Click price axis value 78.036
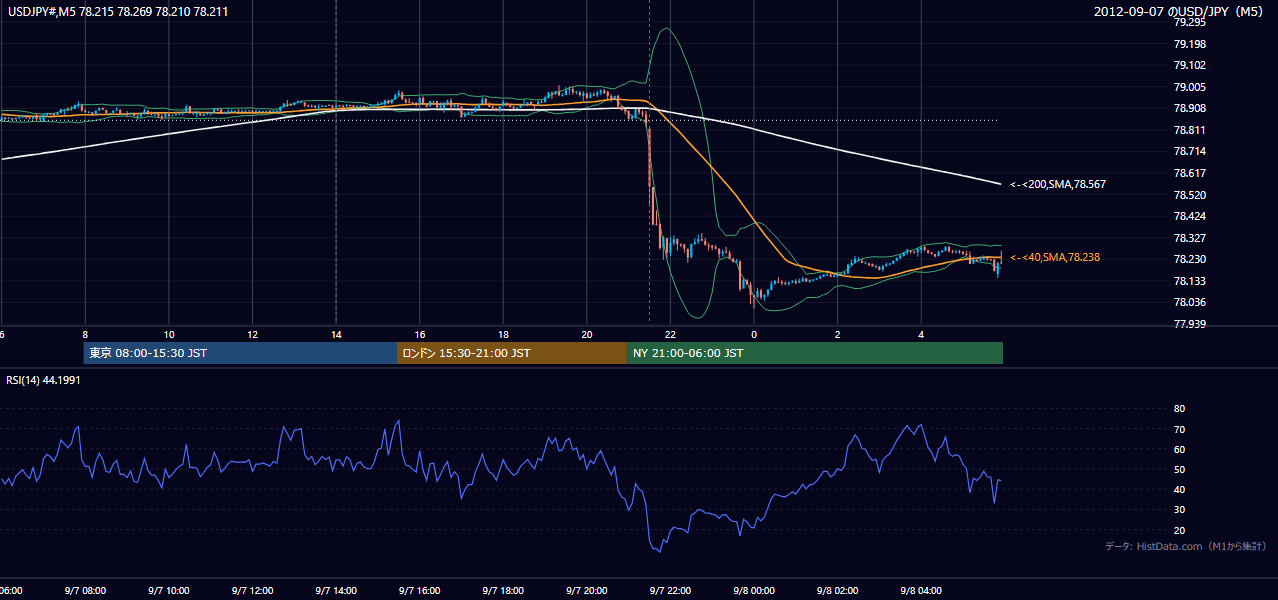The image size is (1278, 600). 1188,302
